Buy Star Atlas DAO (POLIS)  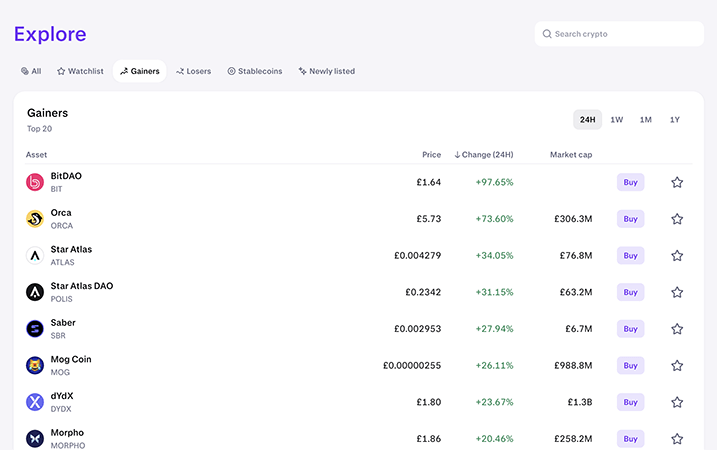click(630, 292)
